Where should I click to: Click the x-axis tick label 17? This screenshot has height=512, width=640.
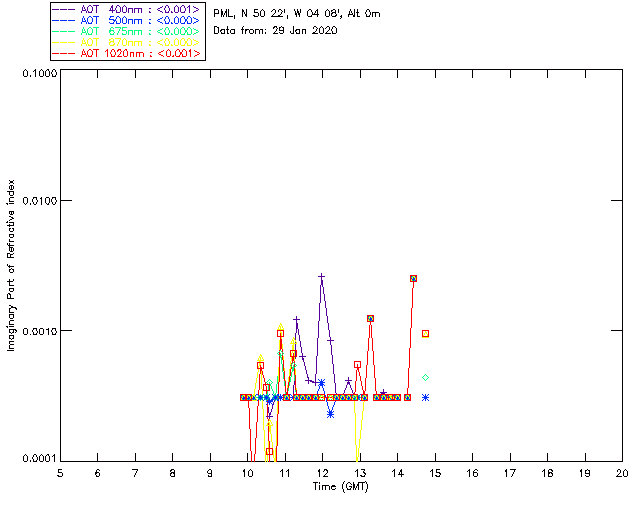click(510, 474)
